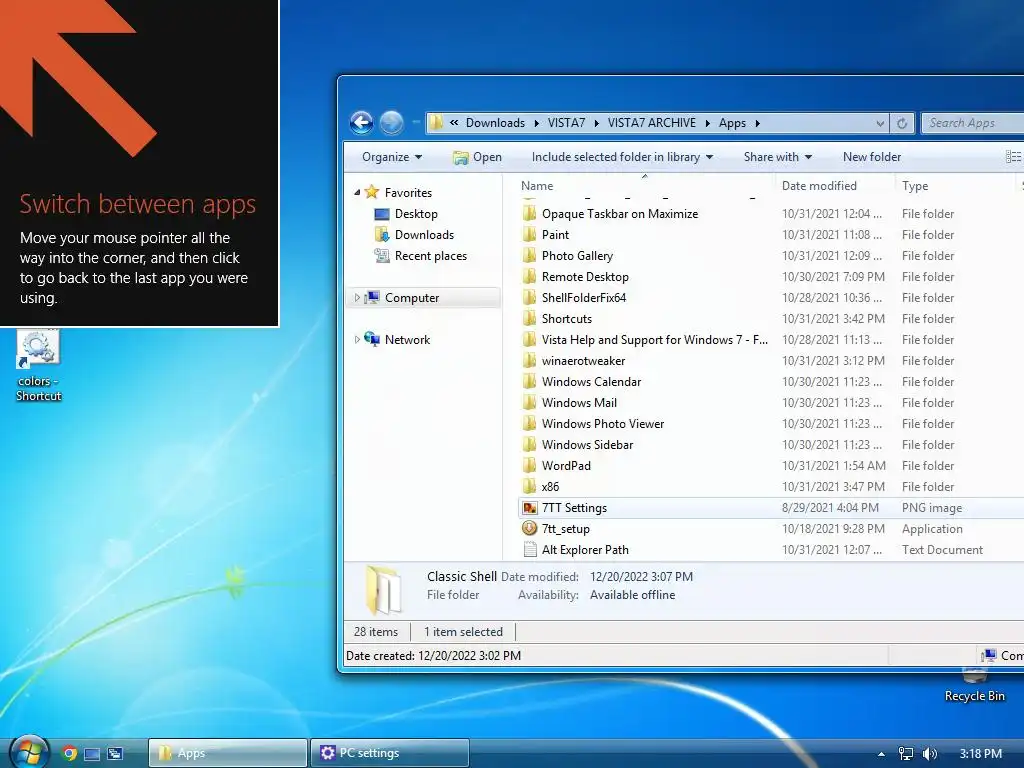This screenshot has height=768, width=1024.
Task: Select the Alt Explorer Path text document icon
Action: click(530, 549)
